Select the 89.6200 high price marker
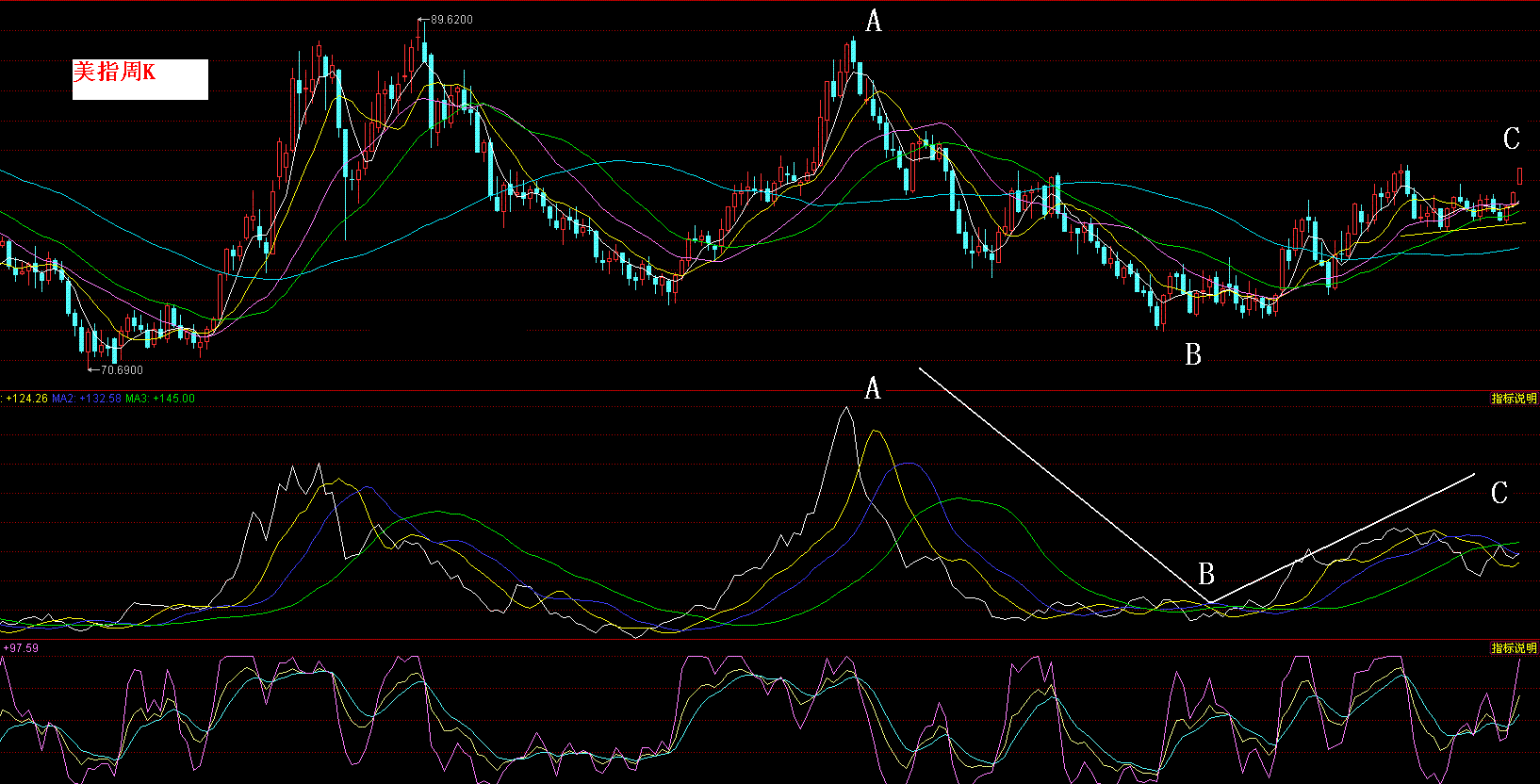Image resolution: width=1540 pixels, height=784 pixels. click(451, 19)
